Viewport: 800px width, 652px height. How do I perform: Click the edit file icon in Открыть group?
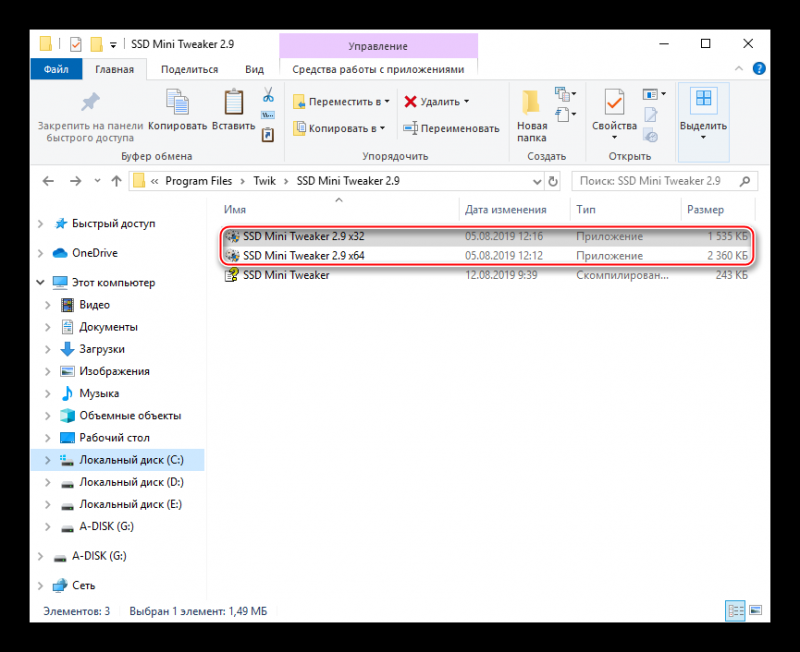(651, 115)
